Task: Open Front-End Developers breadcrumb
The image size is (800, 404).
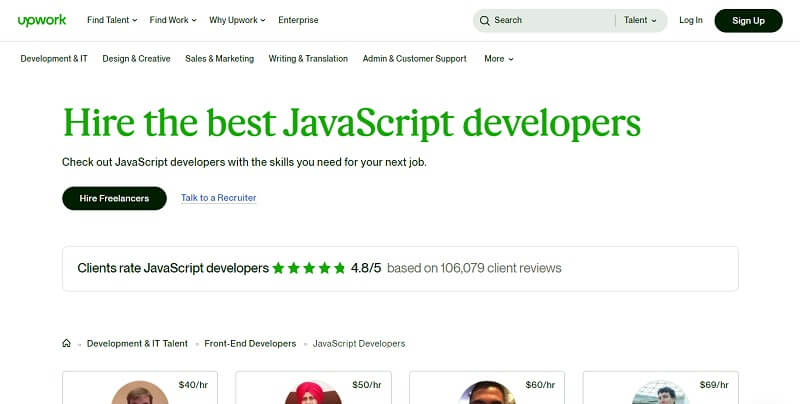Action: tap(250, 343)
